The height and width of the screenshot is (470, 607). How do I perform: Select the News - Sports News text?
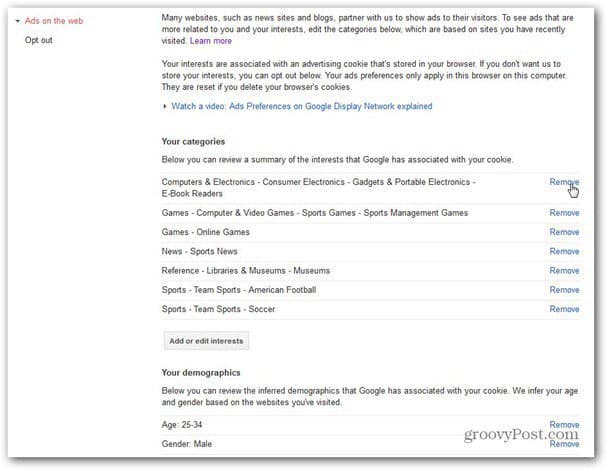199,251
